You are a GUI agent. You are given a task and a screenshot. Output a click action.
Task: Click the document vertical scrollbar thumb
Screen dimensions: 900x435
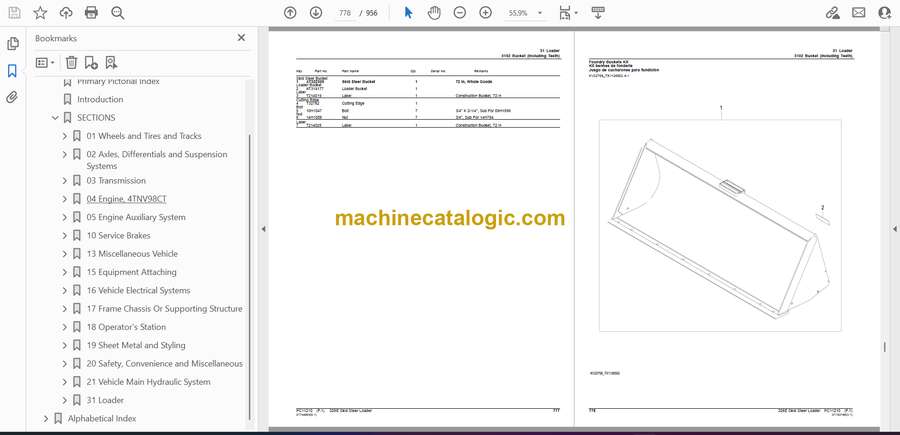[884, 347]
